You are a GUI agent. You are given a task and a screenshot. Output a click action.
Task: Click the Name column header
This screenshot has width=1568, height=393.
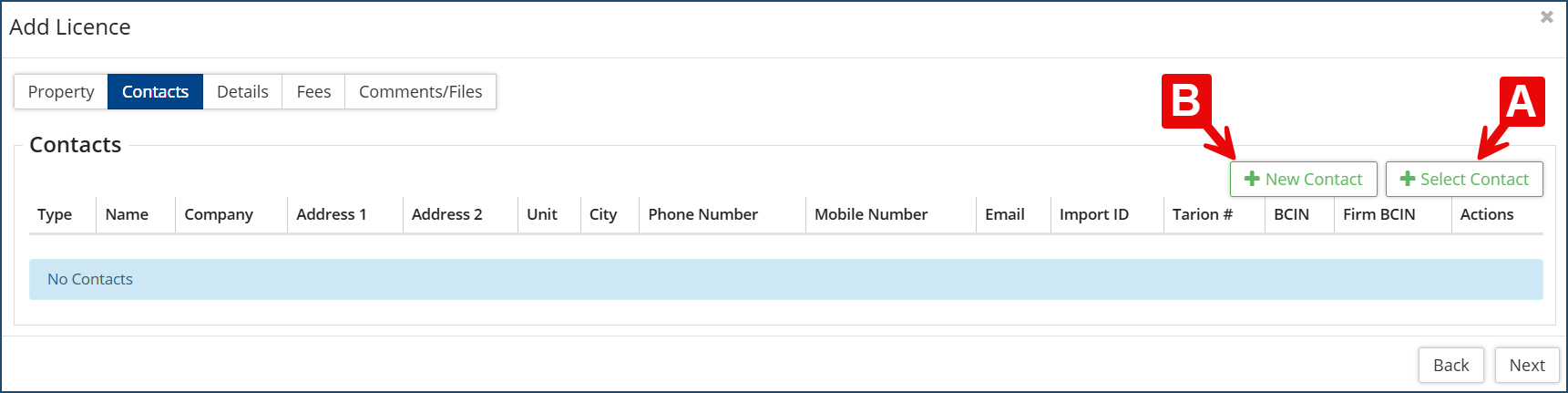coord(127,214)
